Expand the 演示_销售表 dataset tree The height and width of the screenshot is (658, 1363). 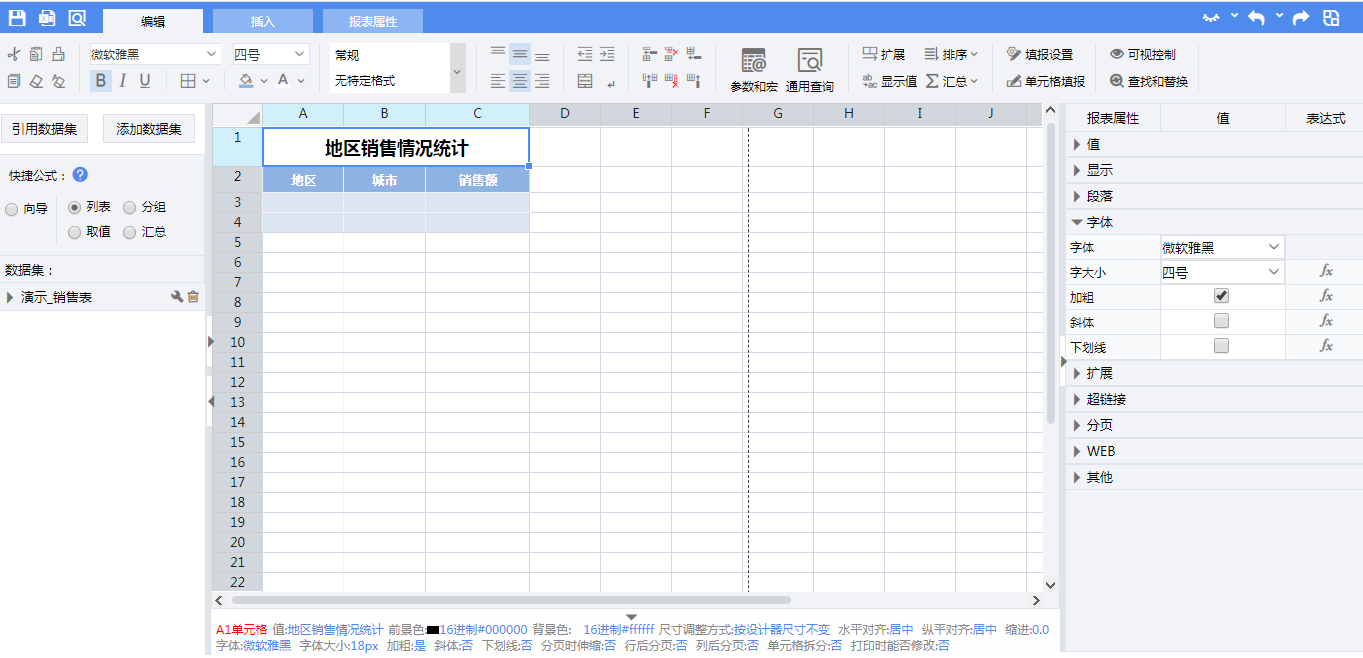(10, 297)
